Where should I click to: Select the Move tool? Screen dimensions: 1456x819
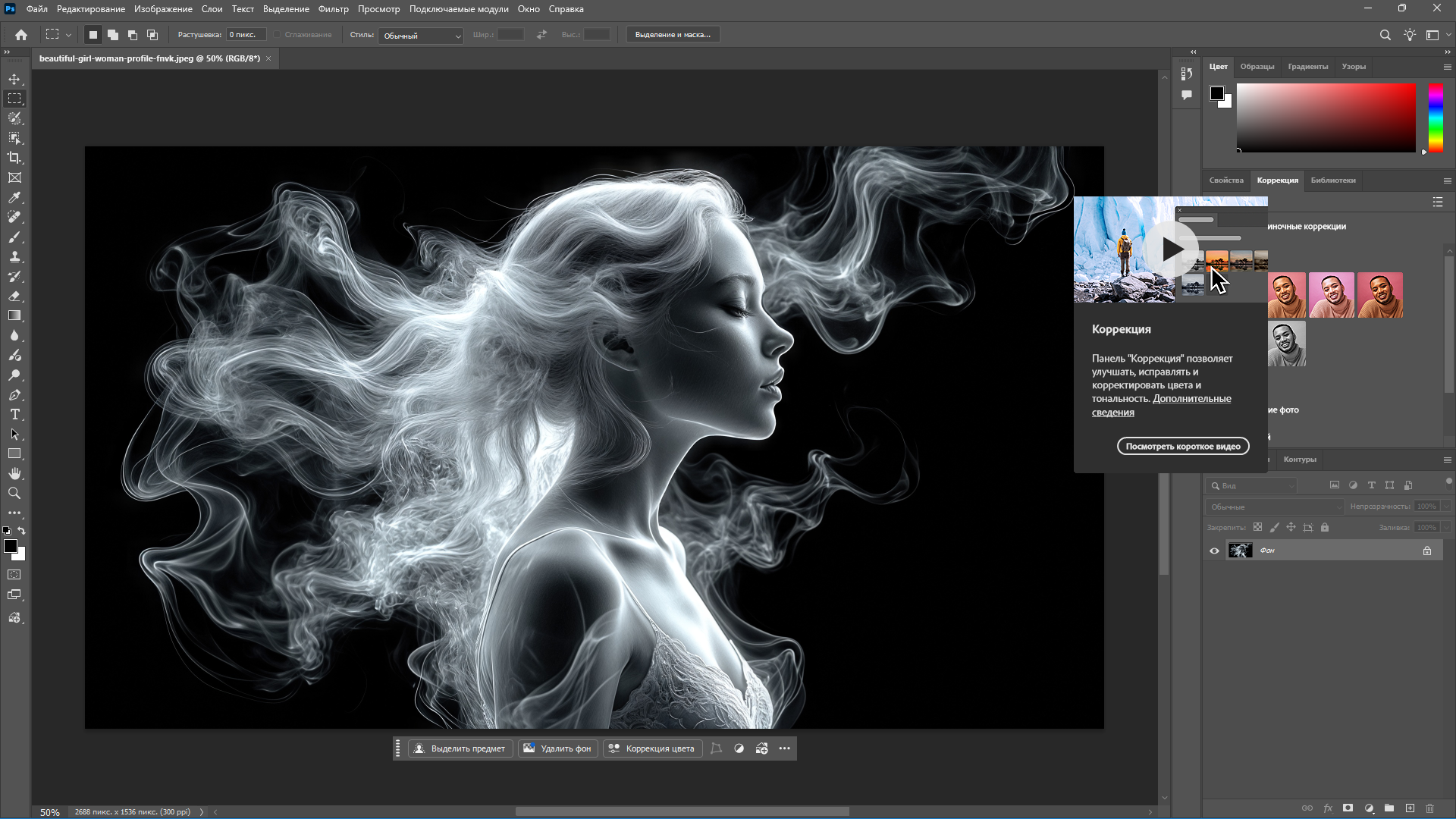click(x=14, y=79)
